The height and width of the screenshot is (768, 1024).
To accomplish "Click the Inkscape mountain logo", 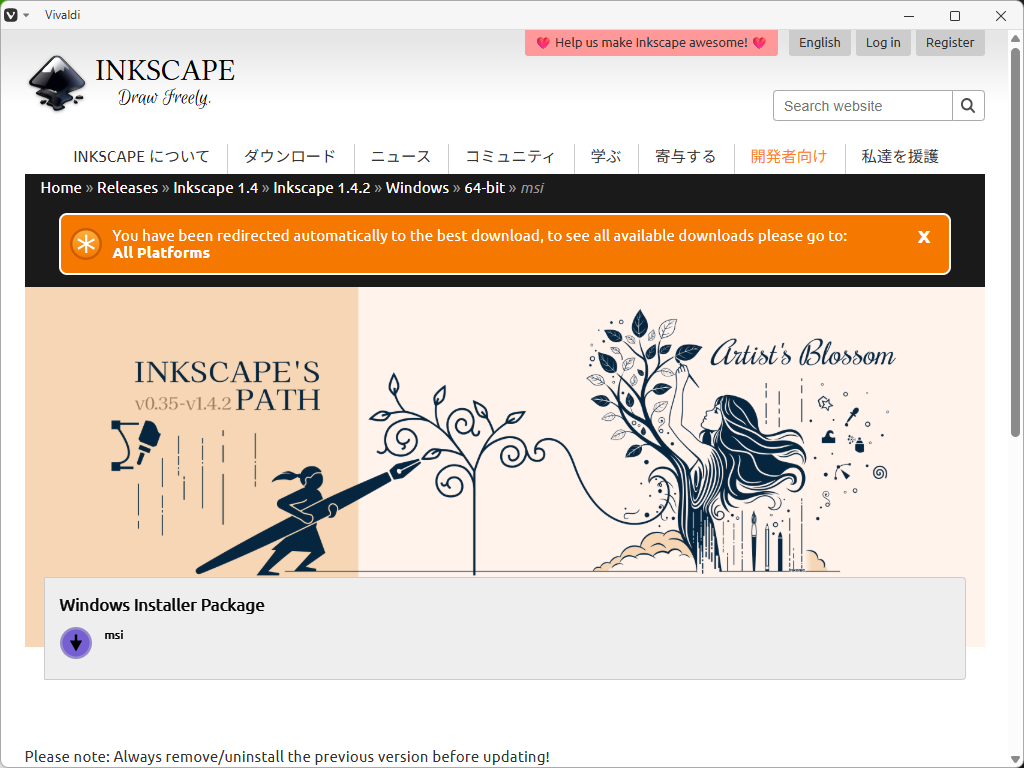I will (x=57, y=84).
